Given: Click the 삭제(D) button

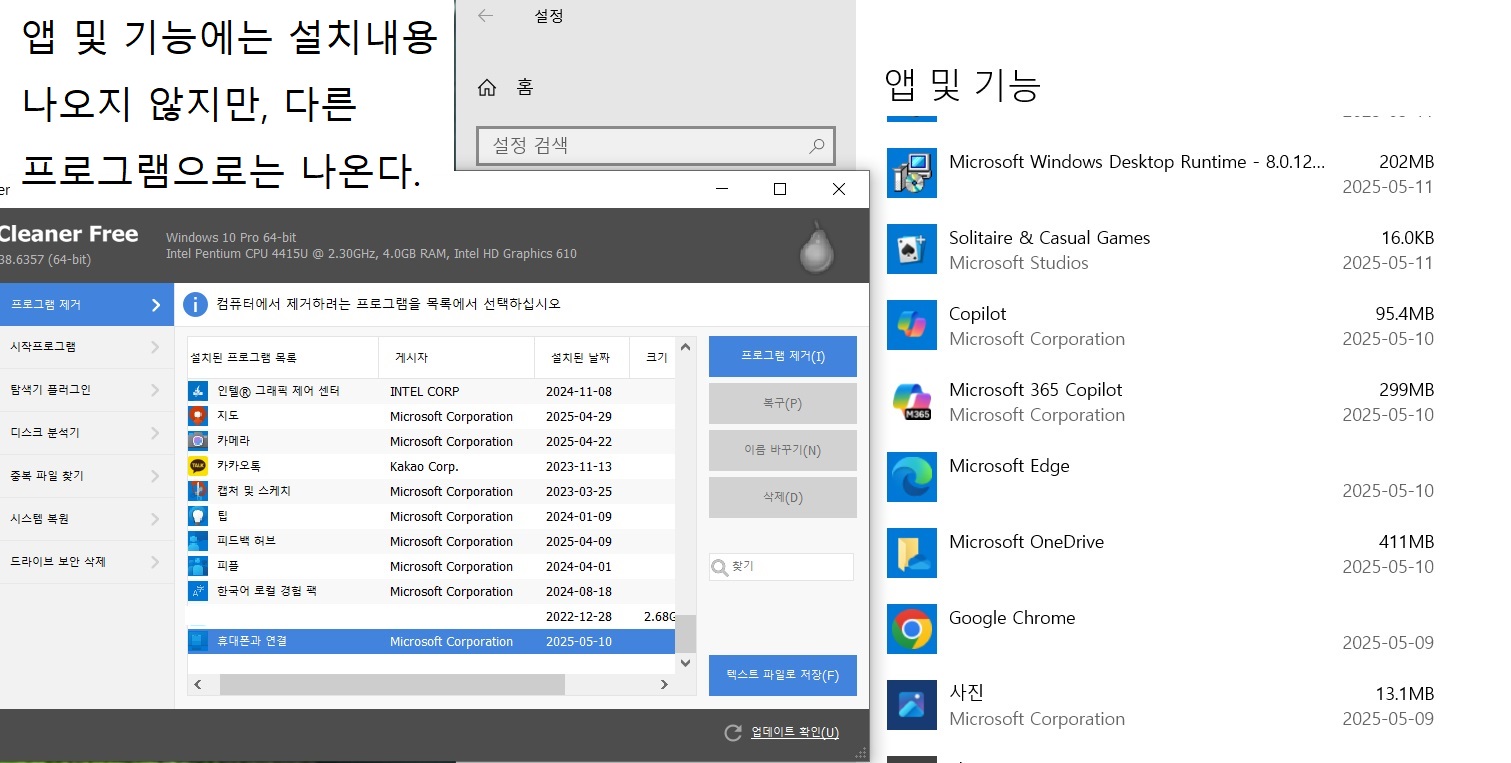Looking at the screenshot, I should pyautogui.click(x=783, y=498).
